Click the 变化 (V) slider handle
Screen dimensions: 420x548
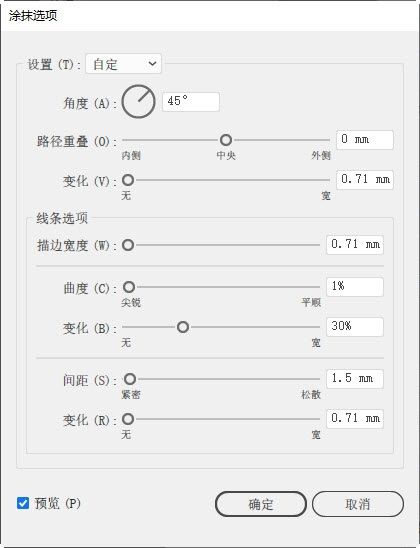128,180
